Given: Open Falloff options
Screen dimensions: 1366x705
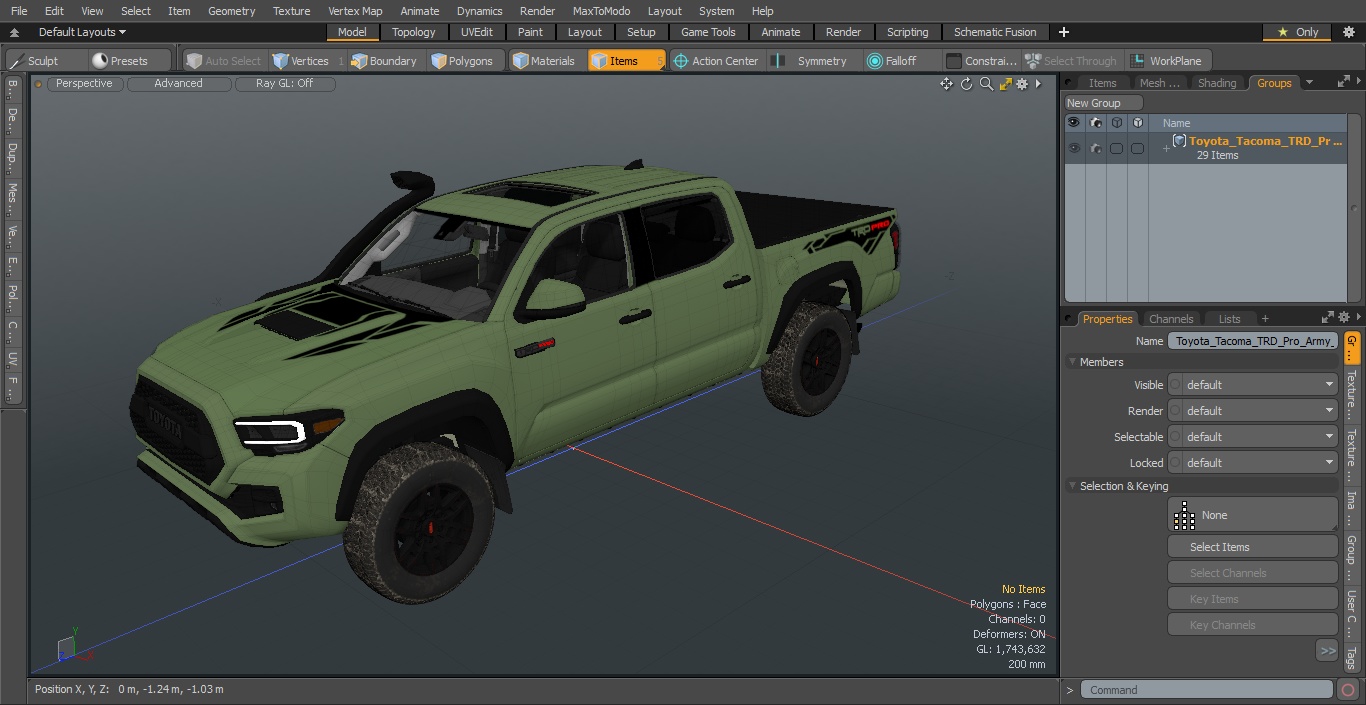Looking at the screenshot, I should point(892,61).
